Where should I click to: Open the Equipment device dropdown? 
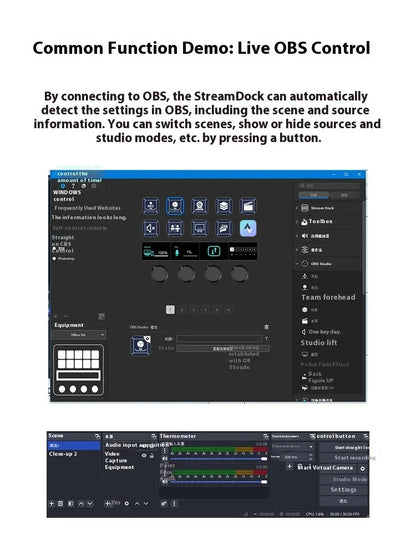coord(79,334)
